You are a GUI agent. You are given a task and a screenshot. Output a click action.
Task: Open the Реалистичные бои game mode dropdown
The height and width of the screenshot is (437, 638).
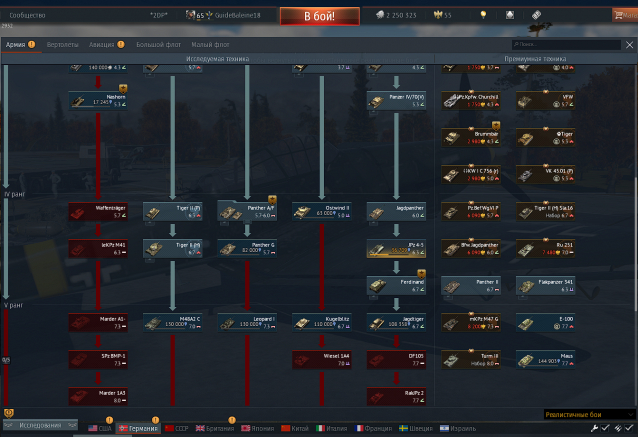pyautogui.click(x=589, y=414)
